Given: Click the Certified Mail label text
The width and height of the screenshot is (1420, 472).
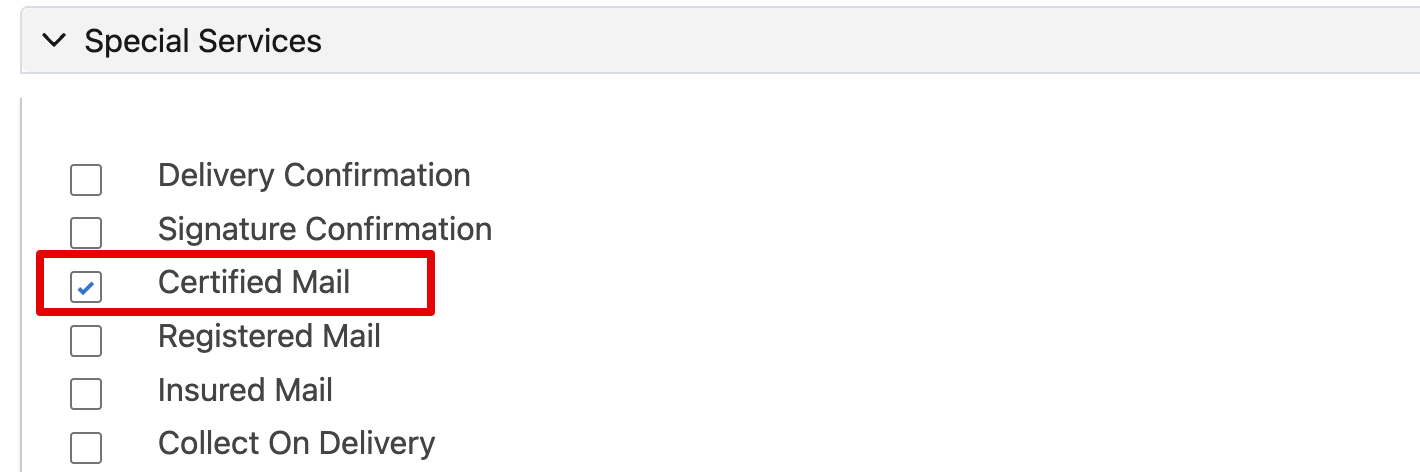Looking at the screenshot, I should [x=254, y=282].
